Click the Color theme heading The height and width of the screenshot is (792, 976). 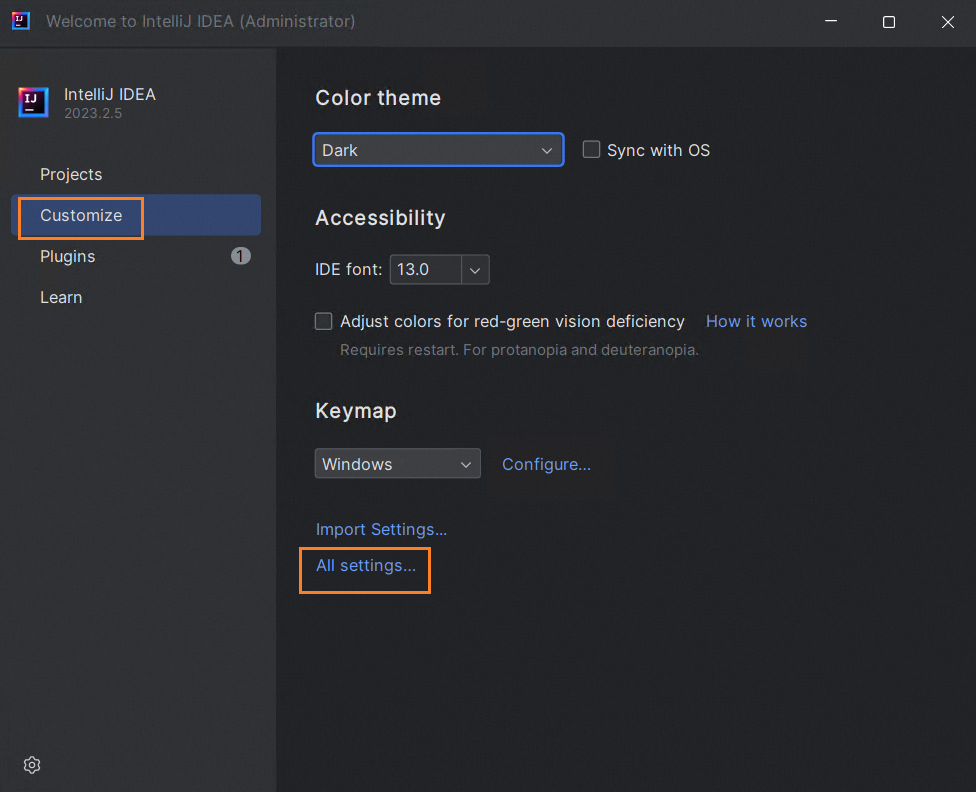click(378, 98)
